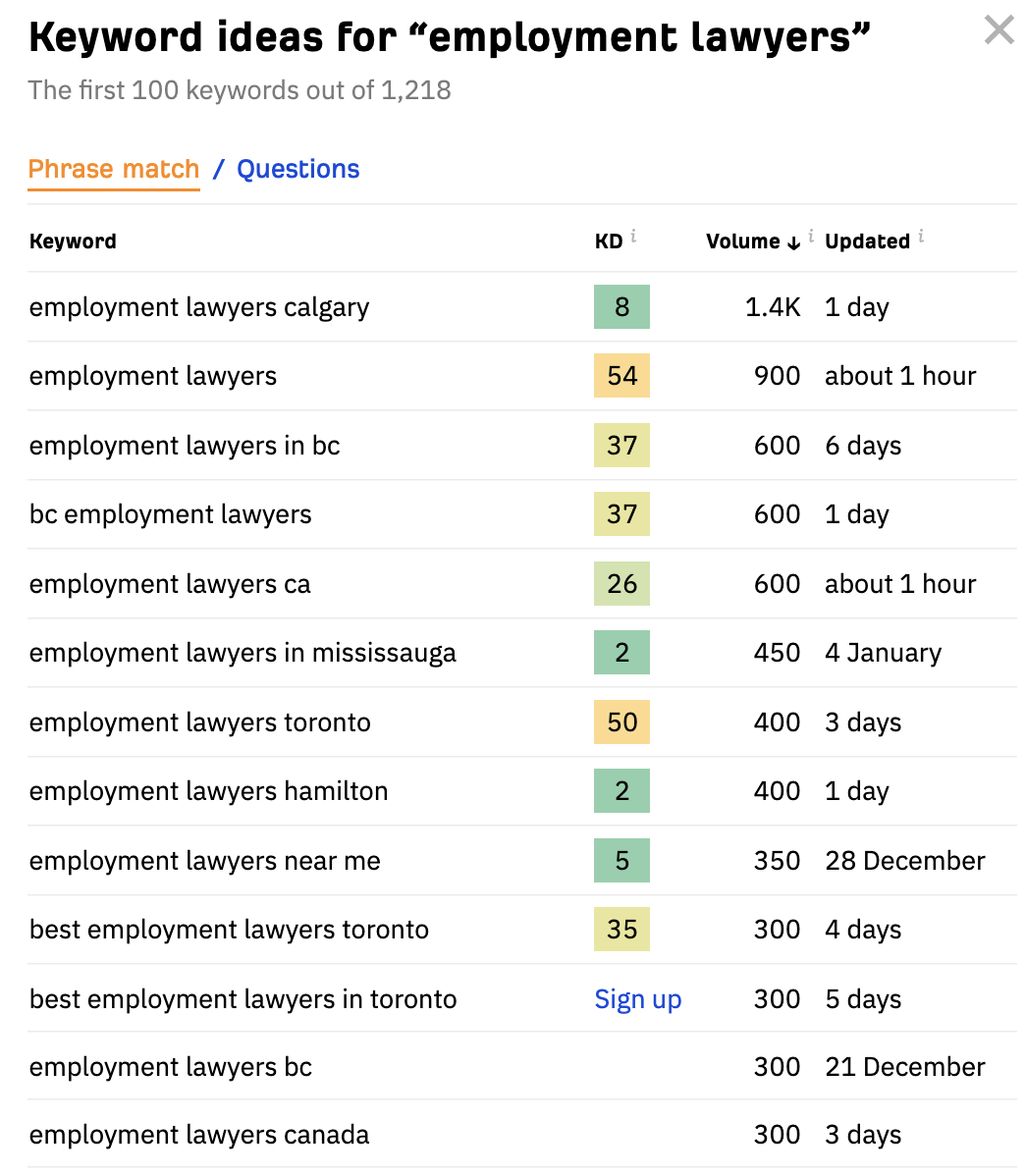Click the Updated column header

click(x=867, y=241)
